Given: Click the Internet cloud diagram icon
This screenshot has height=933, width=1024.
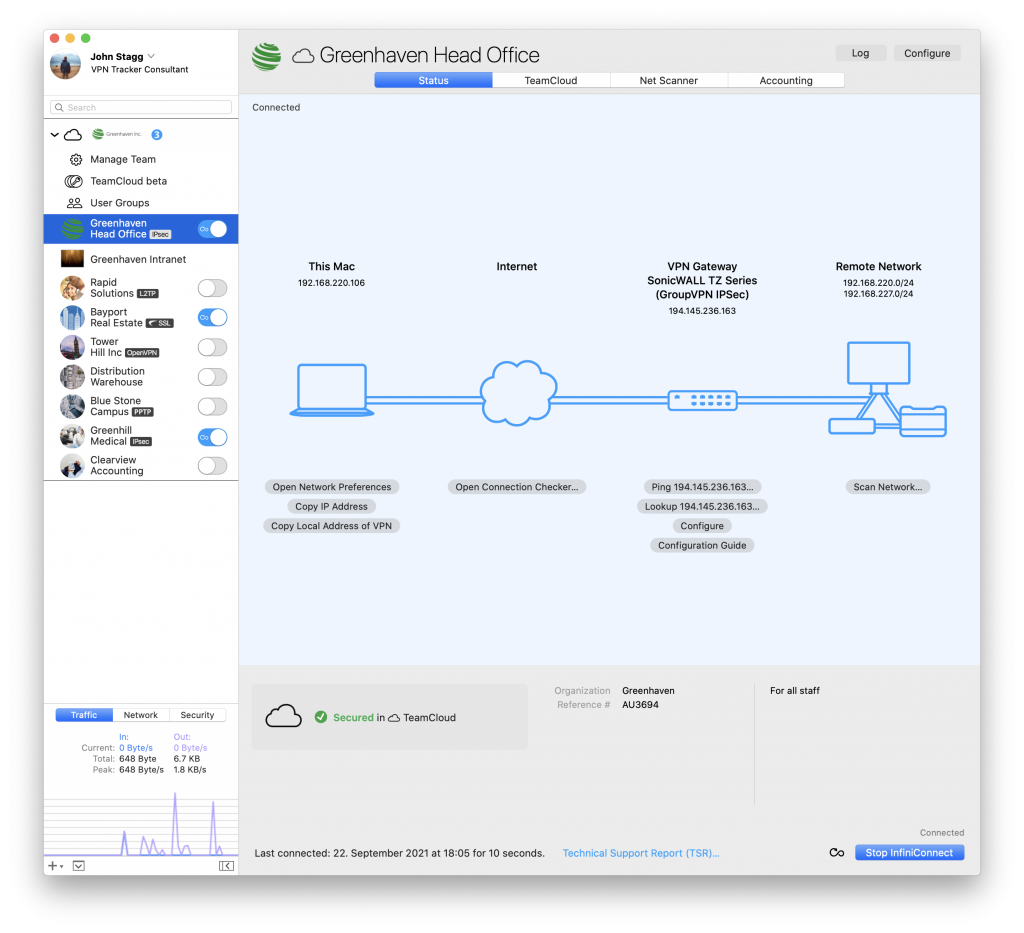Looking at the screenshot, I should click(519, 393).
